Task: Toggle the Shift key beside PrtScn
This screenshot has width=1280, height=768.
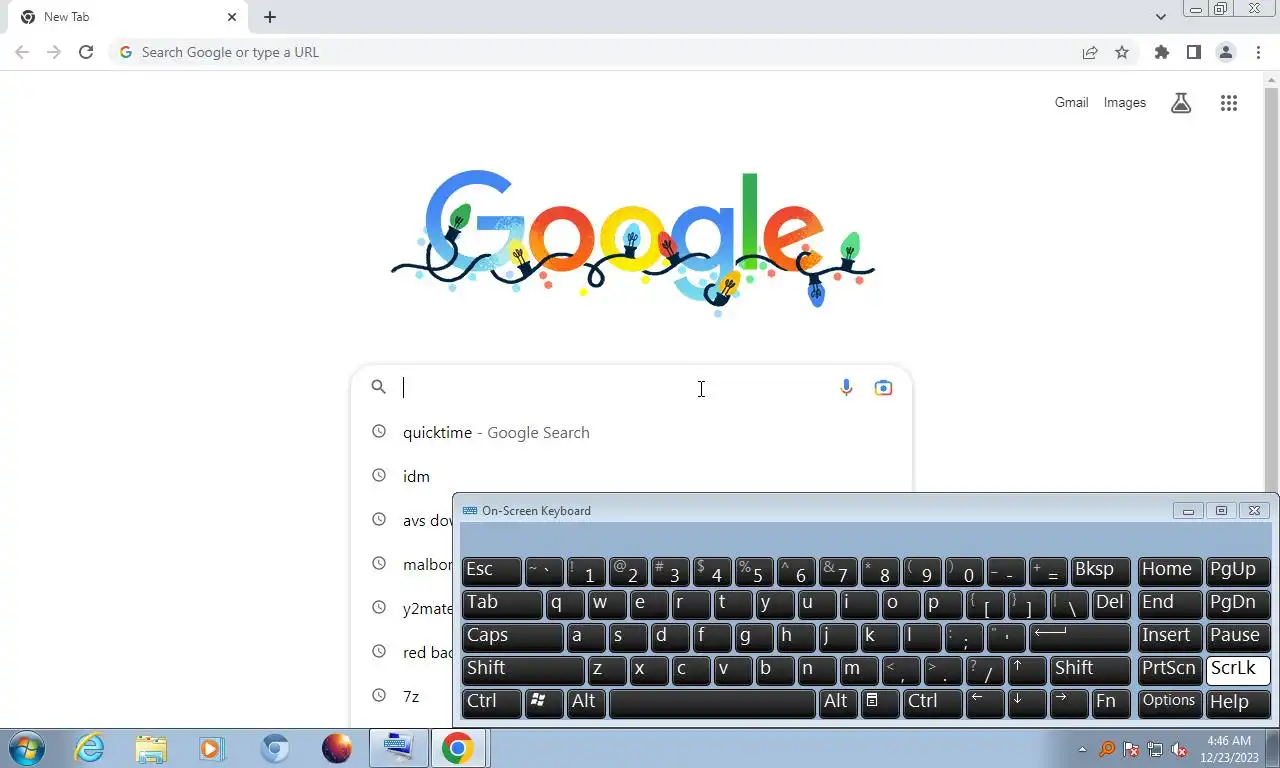Action: click(x=1090, y=669)
